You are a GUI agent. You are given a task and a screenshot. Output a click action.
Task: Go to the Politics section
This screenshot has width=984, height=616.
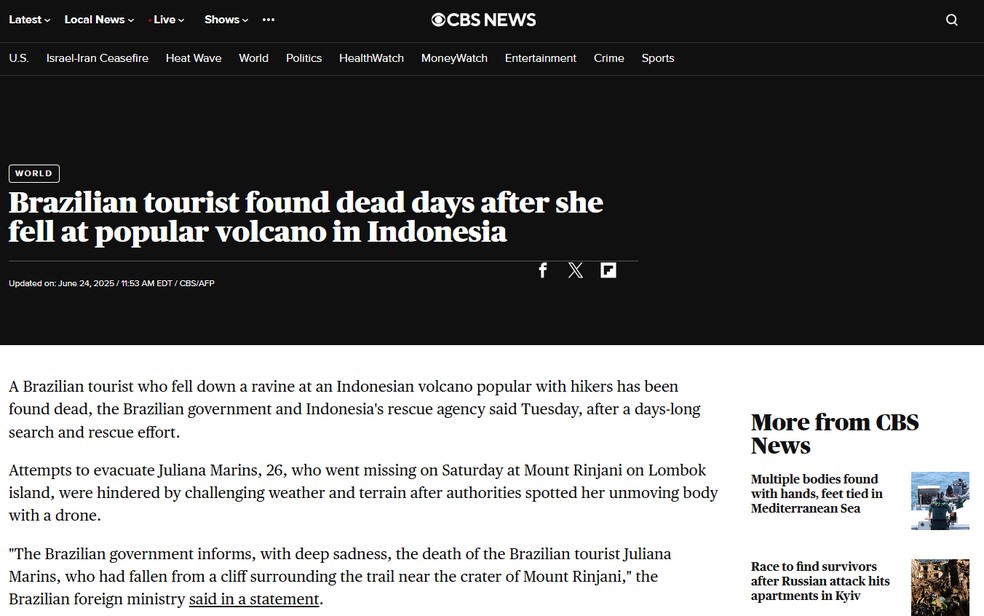304,58
